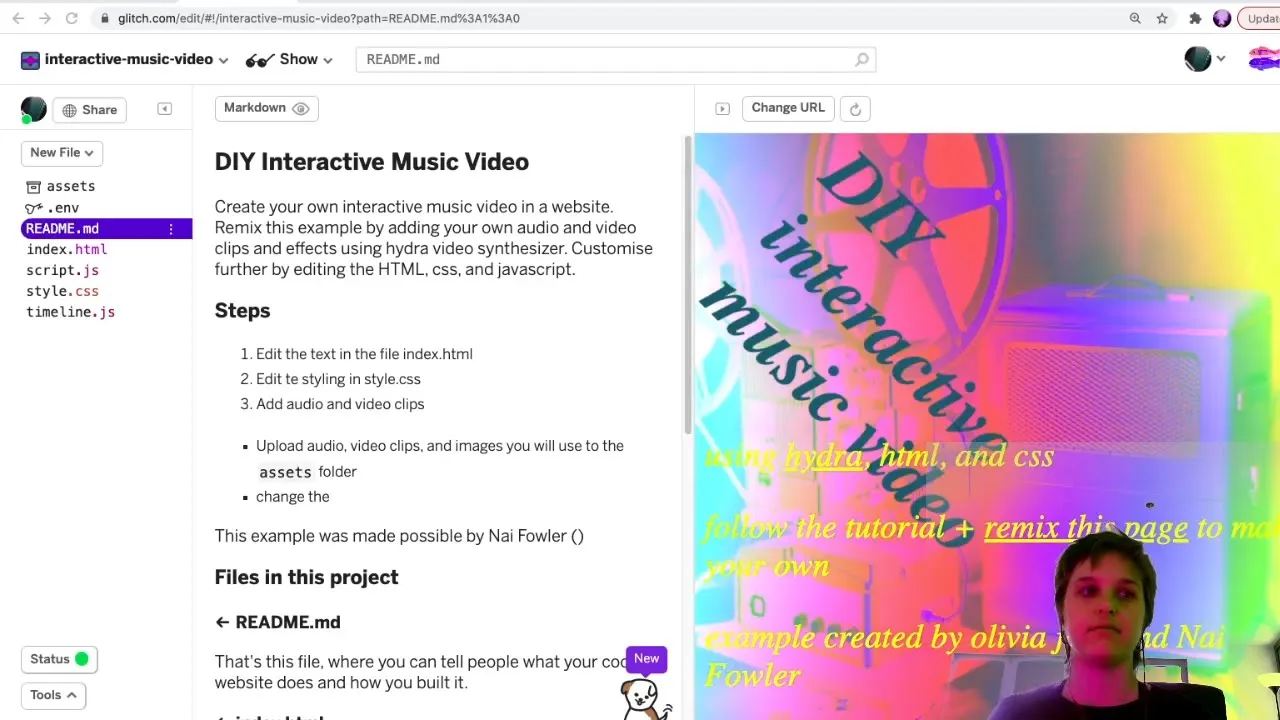
Task: Click the browser back arrow
Action: coord(18,18)
